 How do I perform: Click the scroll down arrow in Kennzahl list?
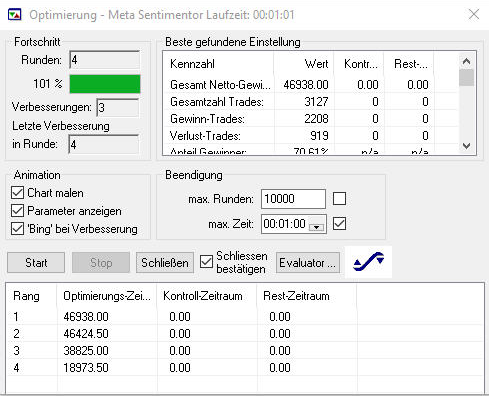pos(466,146)
